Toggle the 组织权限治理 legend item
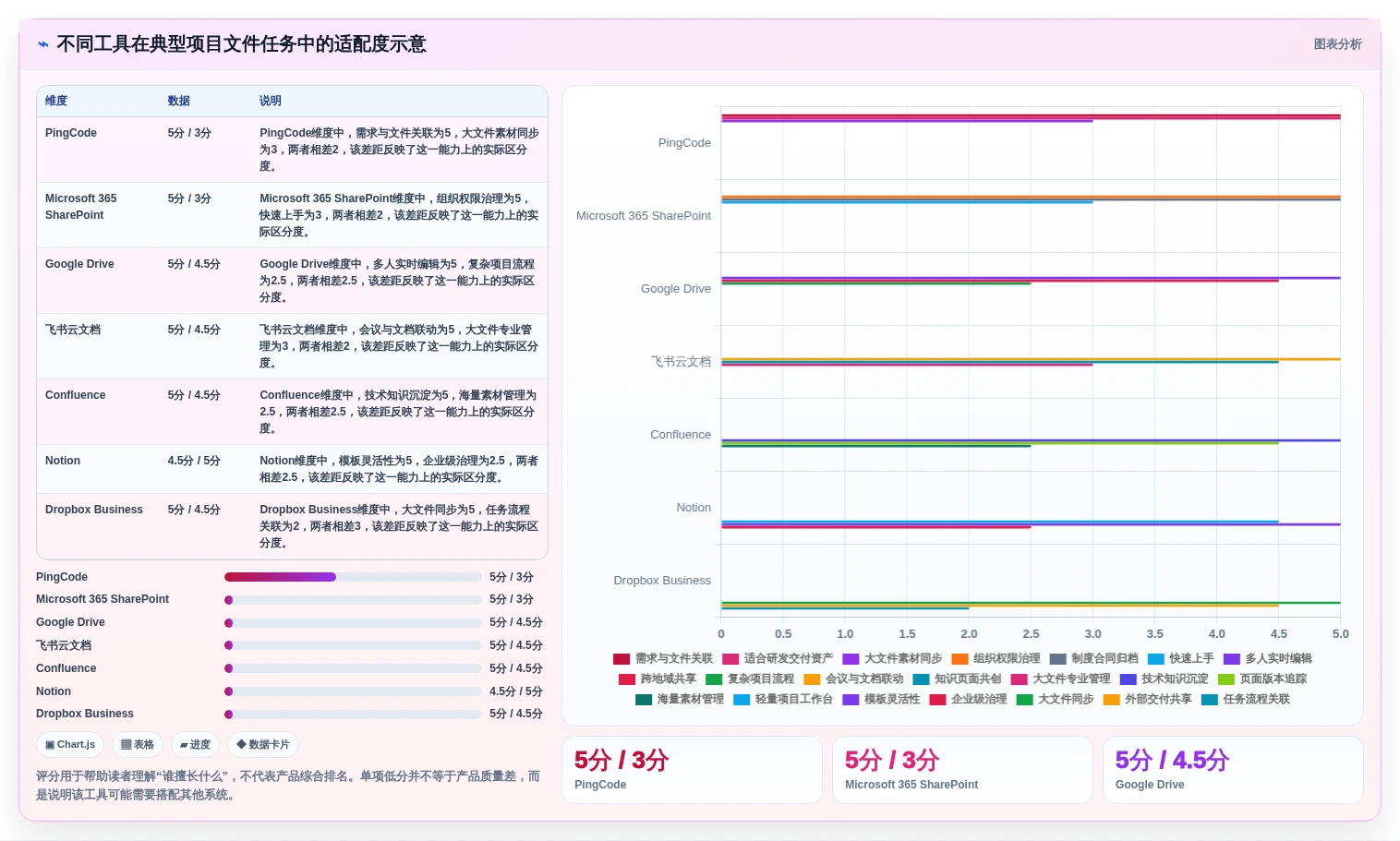This screenshot has height=841, width=1400. (996, 658)
